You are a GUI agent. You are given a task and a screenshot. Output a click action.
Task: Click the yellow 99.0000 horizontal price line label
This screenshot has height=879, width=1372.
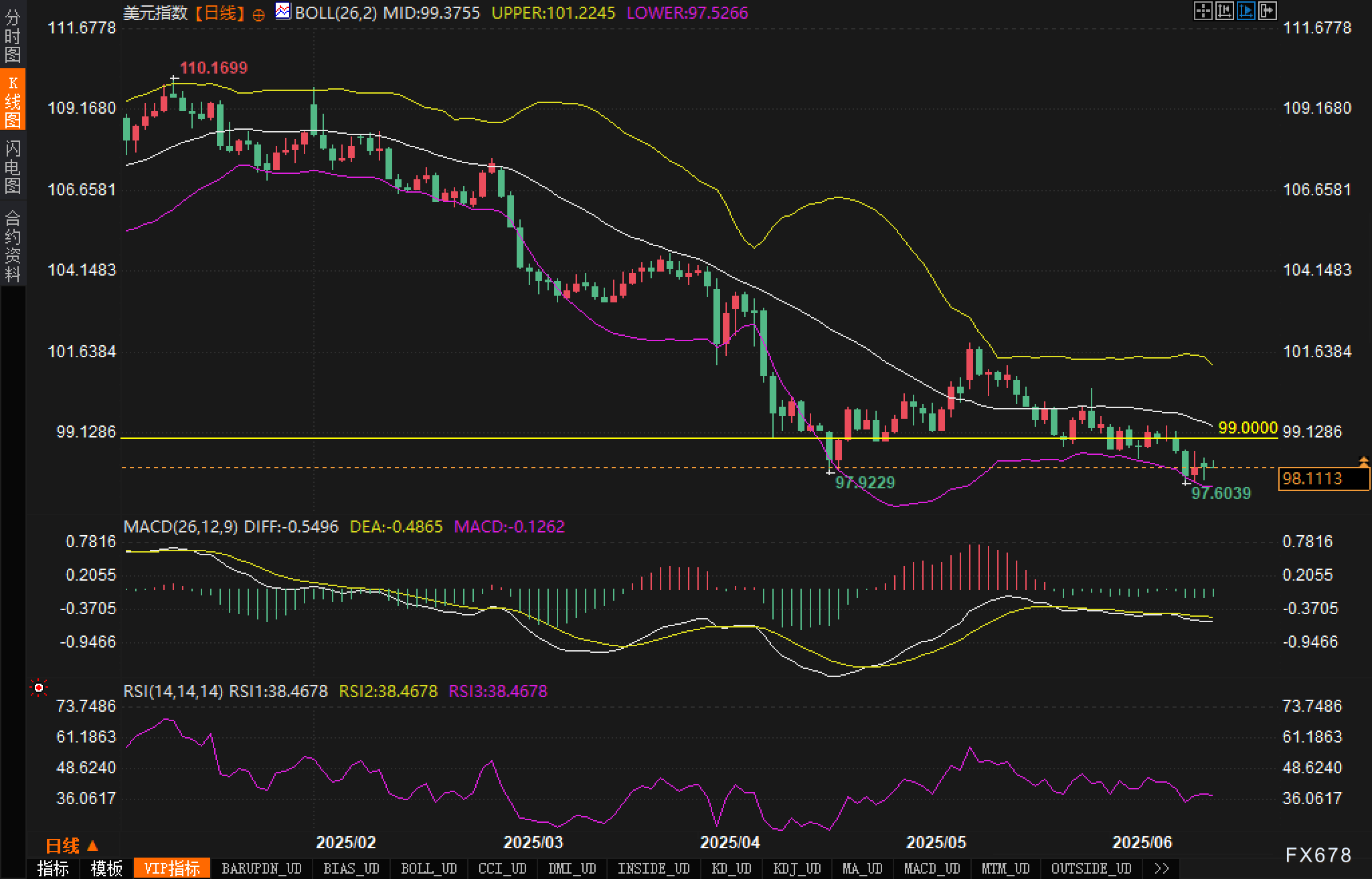pos(1248,428)
